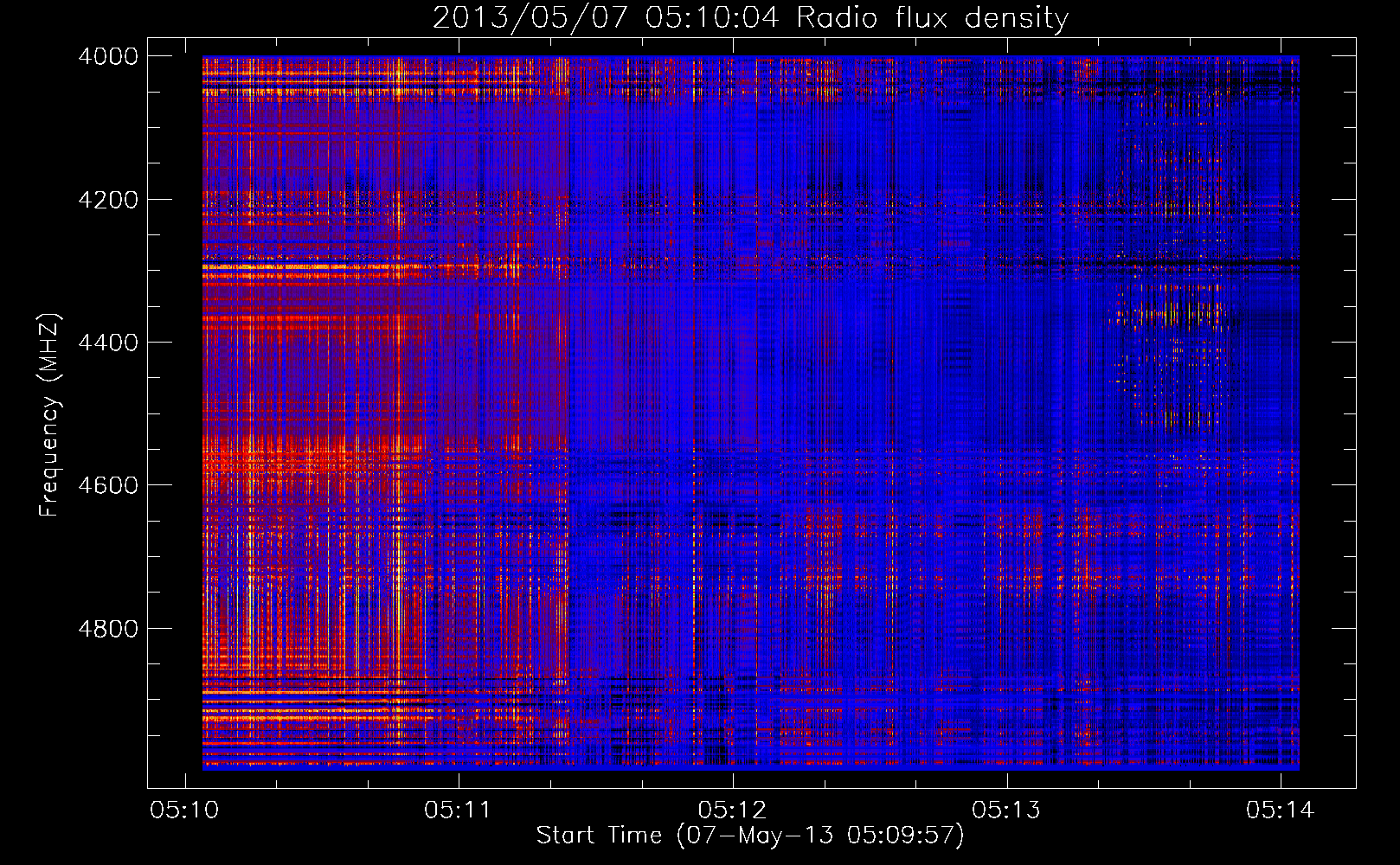This screenshot has width=1400, height=865.
Task: Click the 05:13 time axis label
Action: click(1006, 811)
